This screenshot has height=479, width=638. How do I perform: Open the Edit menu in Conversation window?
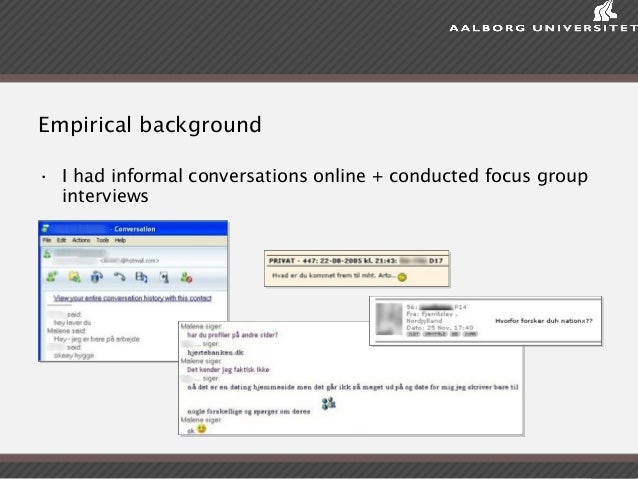(x=61, y=240)
